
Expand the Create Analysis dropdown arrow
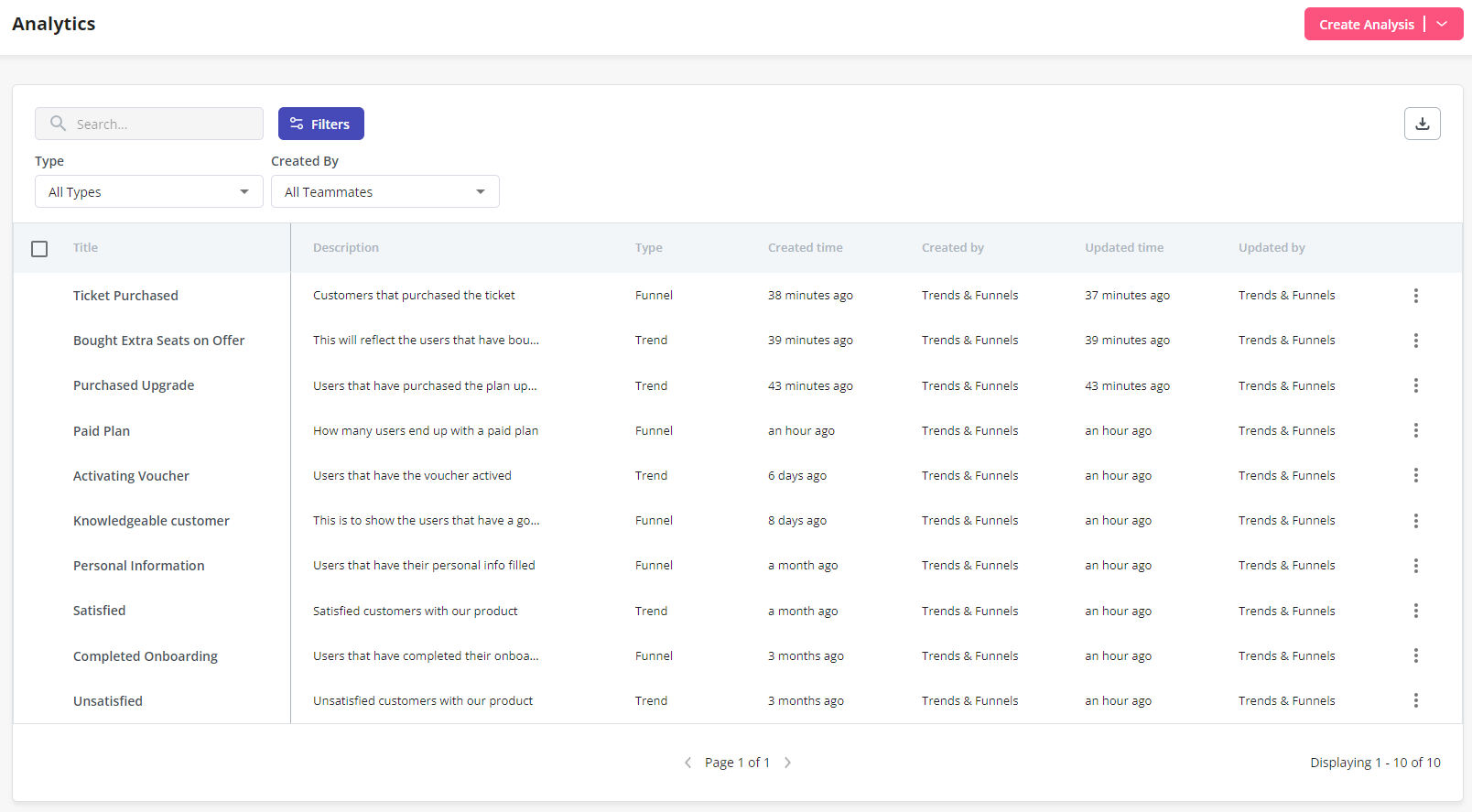pyautogui.click(x=1443, y=24)
